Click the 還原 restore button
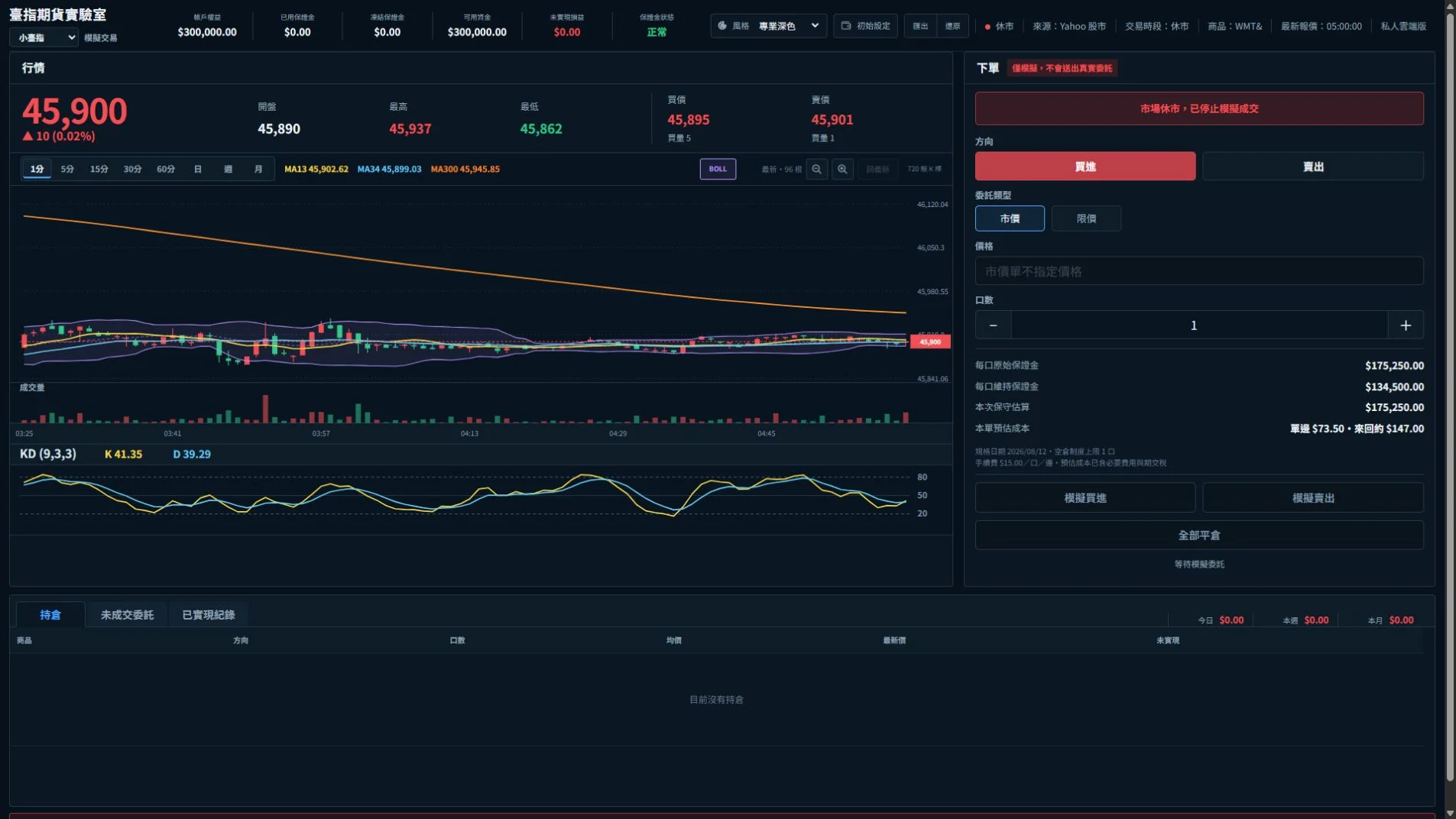Image resolution: width=1456 pixels, height=819 pixels. [x=952, y=26]
